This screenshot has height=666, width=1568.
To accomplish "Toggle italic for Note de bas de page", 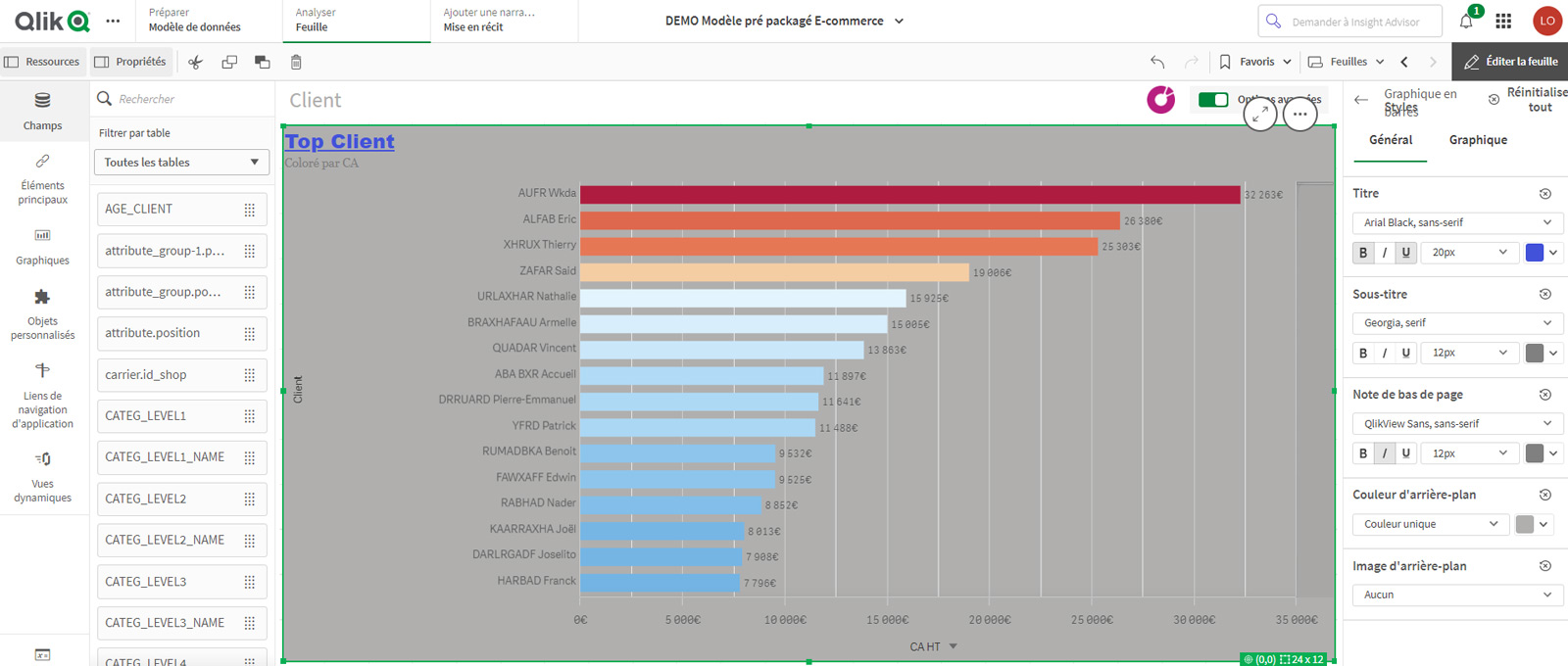I will (x=1385, y=453).
